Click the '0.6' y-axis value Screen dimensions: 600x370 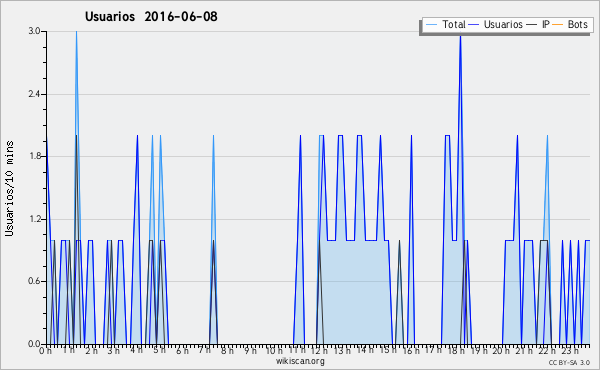click(x=35, y=281)
